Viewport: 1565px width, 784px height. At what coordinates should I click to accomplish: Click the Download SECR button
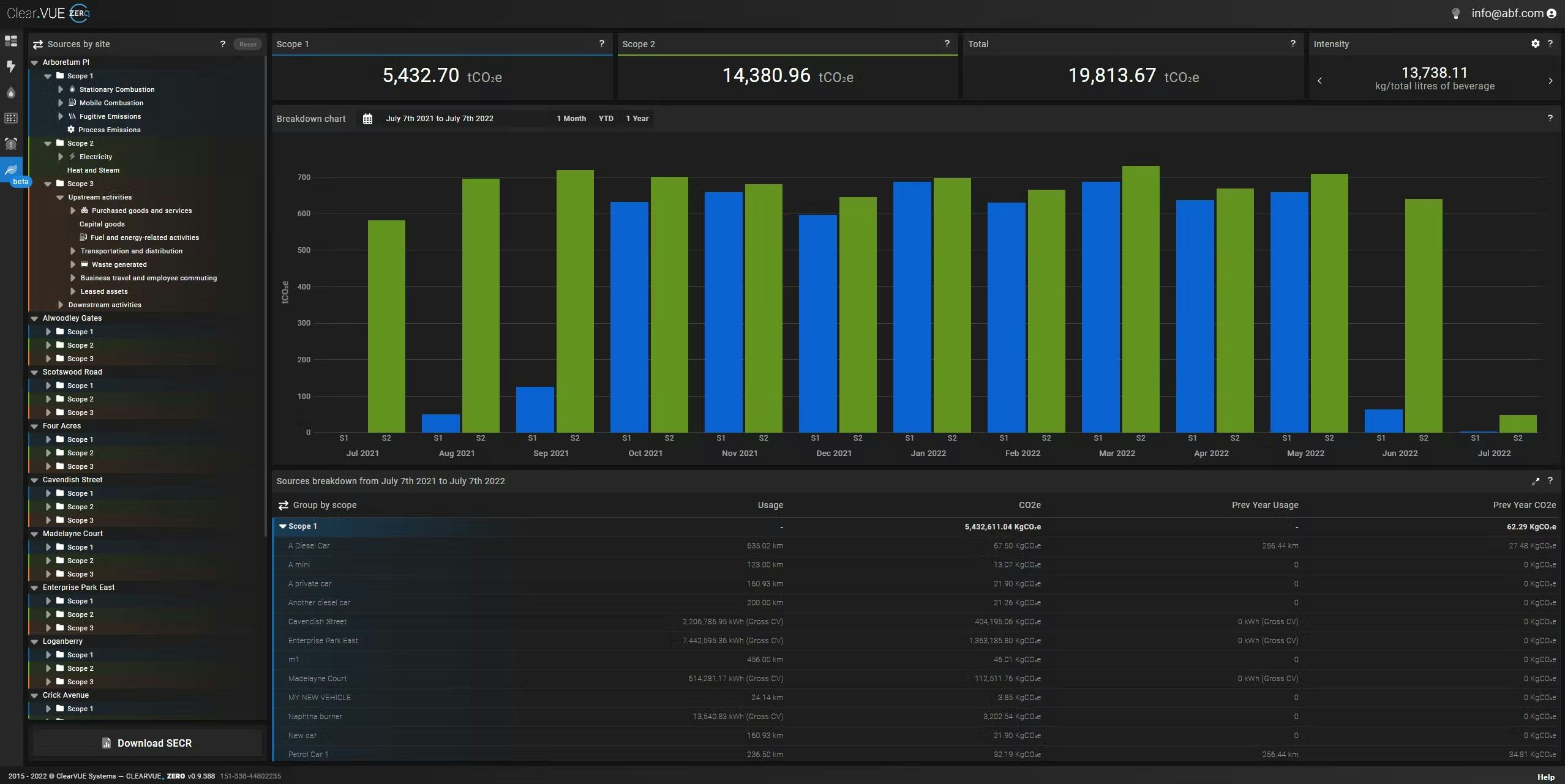pos(146,743)
